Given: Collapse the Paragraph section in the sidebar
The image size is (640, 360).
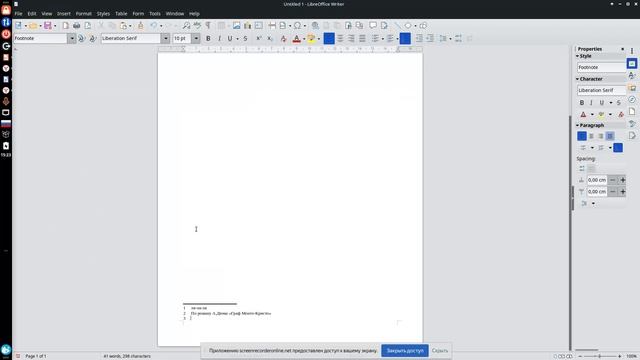Looking at the screenshot, I should [578, 125].
